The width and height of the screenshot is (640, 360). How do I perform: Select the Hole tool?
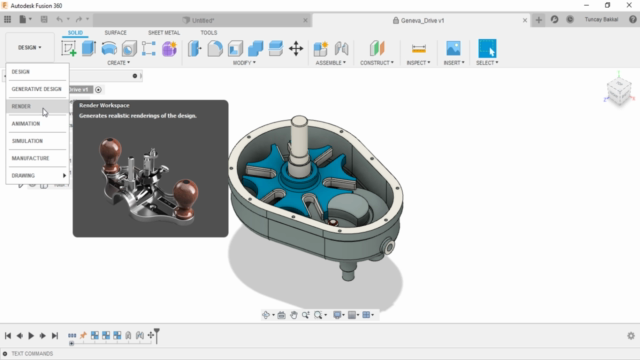[x=129, y=48]
